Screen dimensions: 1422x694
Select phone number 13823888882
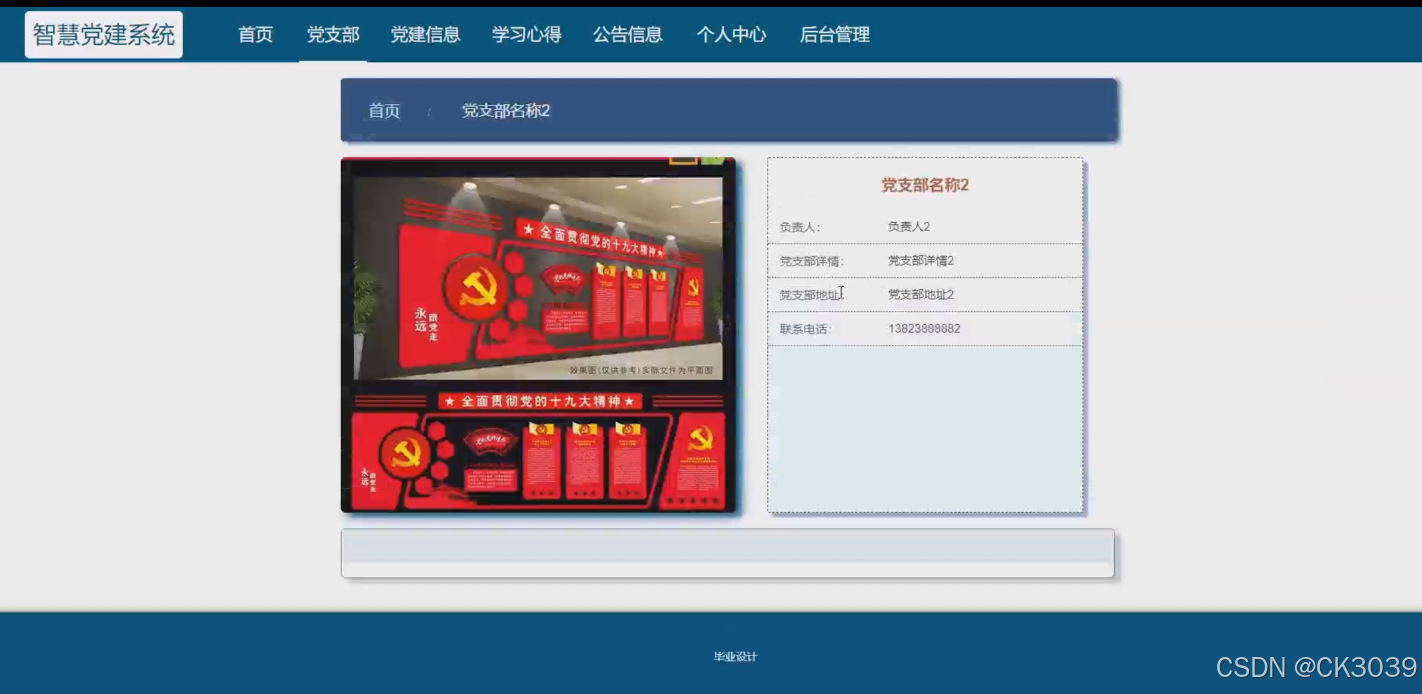924,329
